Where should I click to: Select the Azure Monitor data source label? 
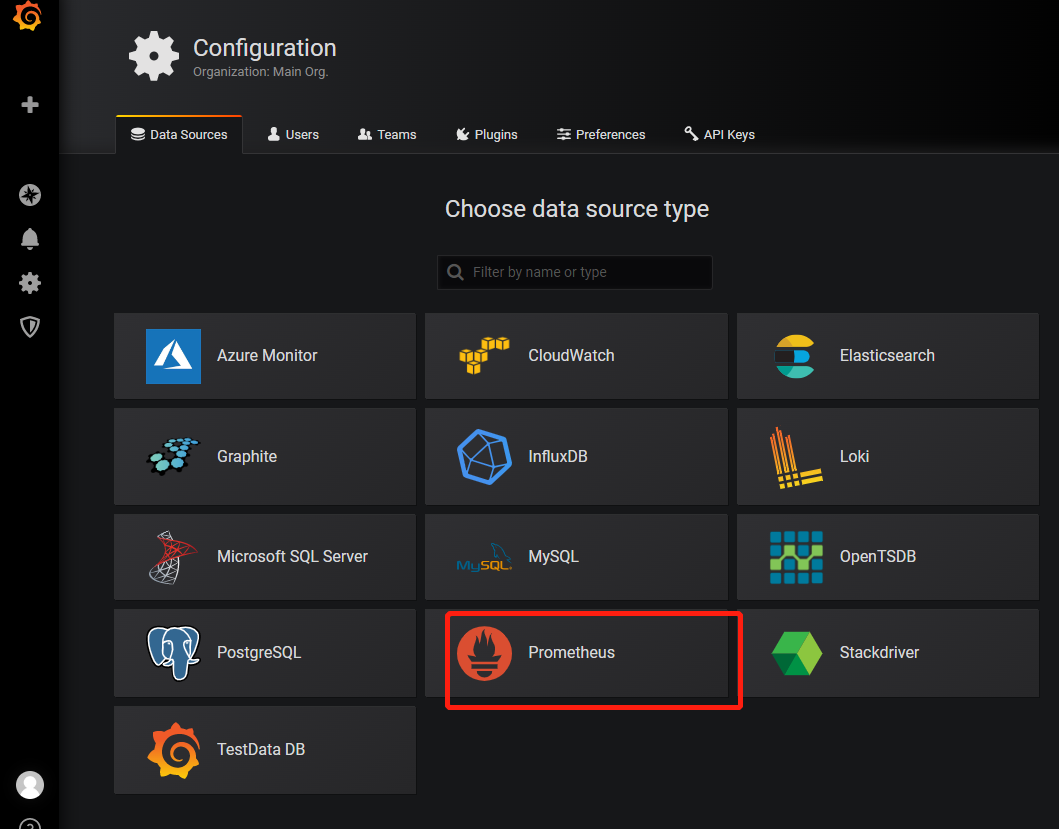click(x=267, y=355)
